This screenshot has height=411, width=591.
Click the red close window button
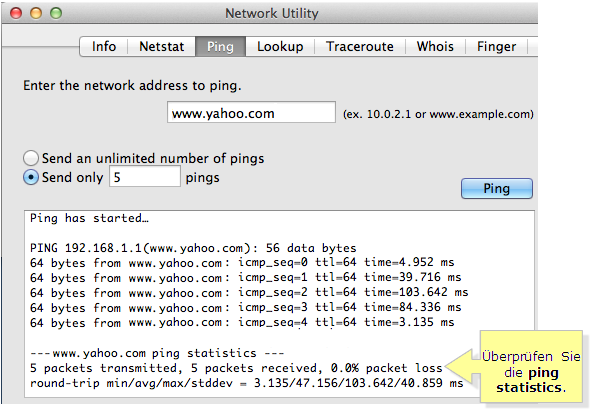(x=16, y=13)
